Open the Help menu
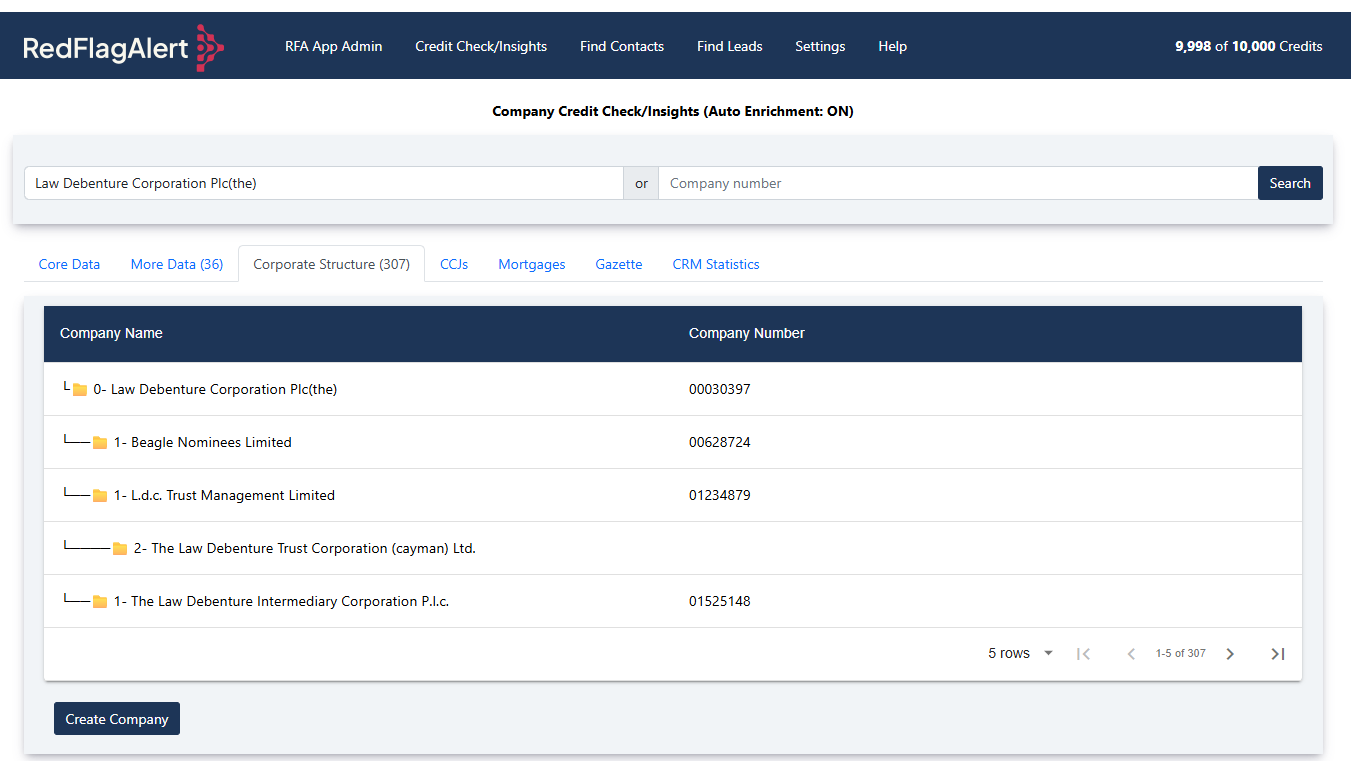The width and height of the screenshot is (1351, 761). [893, 46]
